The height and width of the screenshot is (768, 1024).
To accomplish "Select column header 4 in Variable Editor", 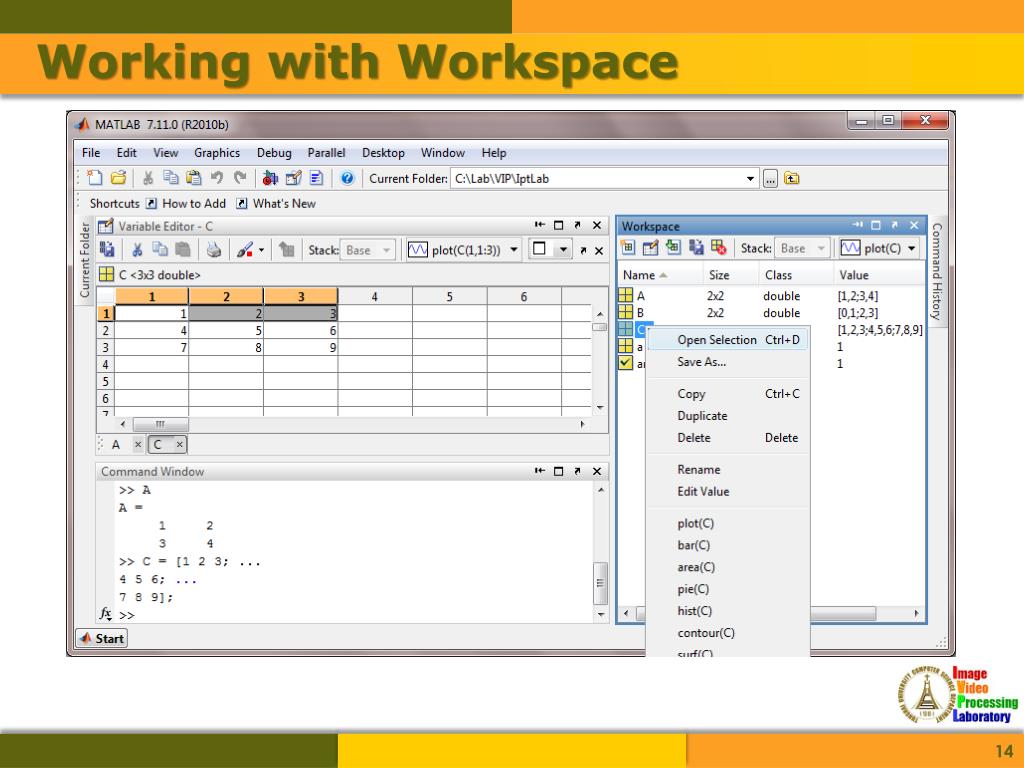I will (x=375, y=297).
